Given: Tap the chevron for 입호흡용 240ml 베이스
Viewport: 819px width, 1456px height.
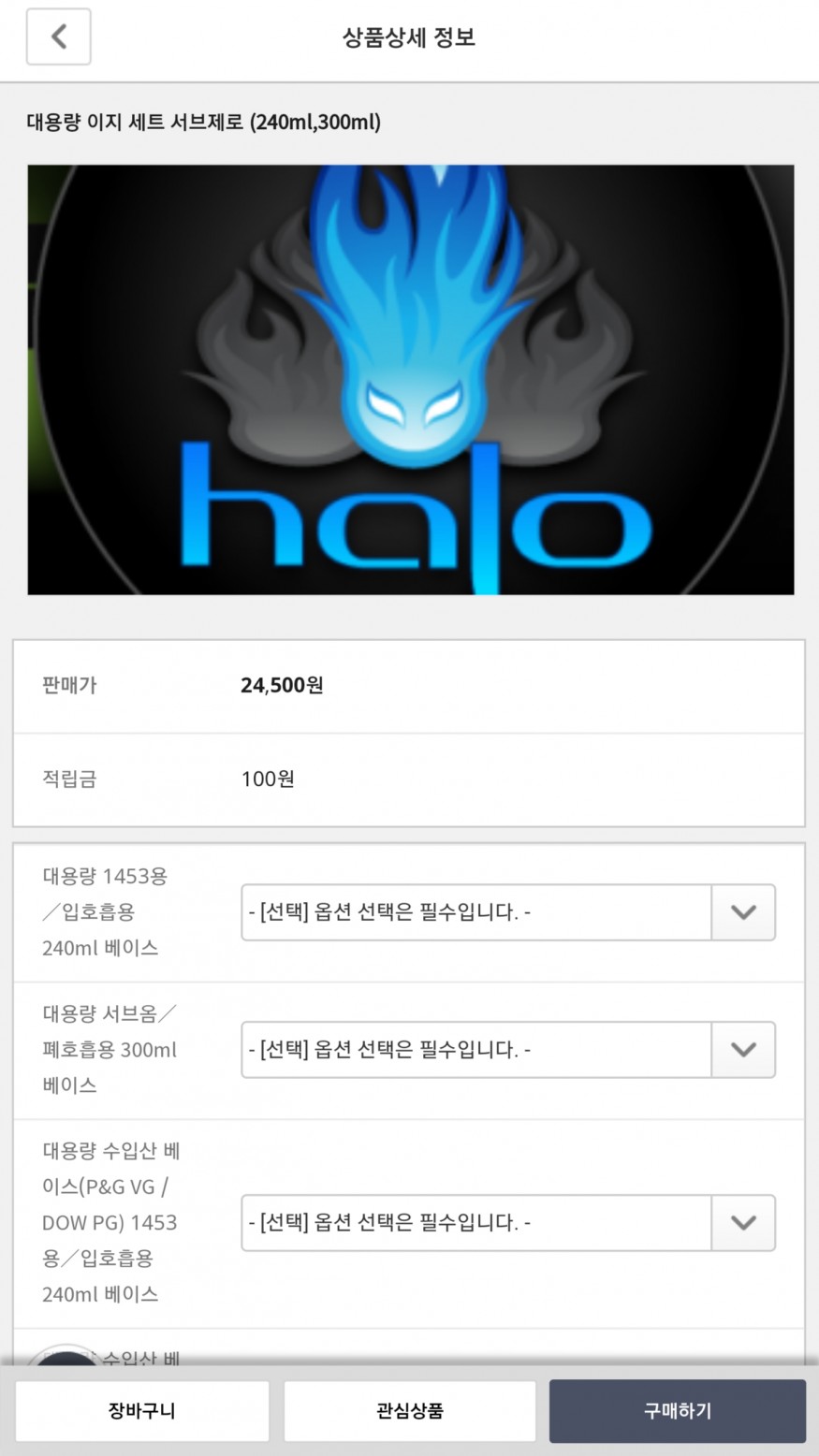Looking at the screenshot, I should pyautogui.click(x=743, y=912).
